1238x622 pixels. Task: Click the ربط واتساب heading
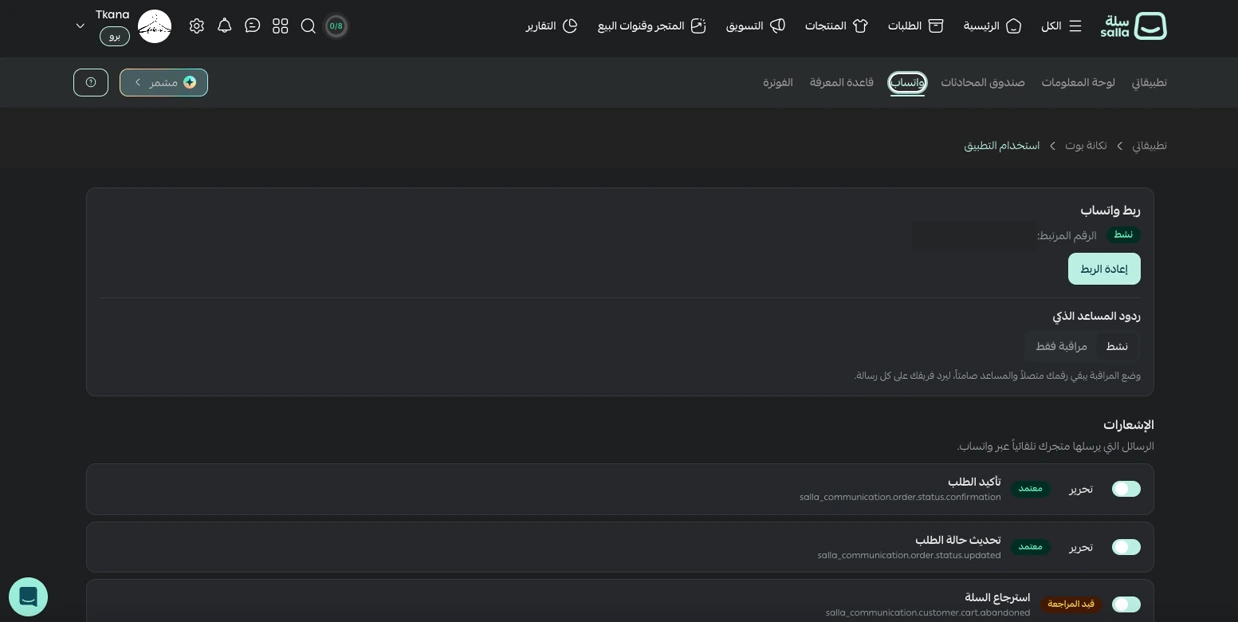1110,210
